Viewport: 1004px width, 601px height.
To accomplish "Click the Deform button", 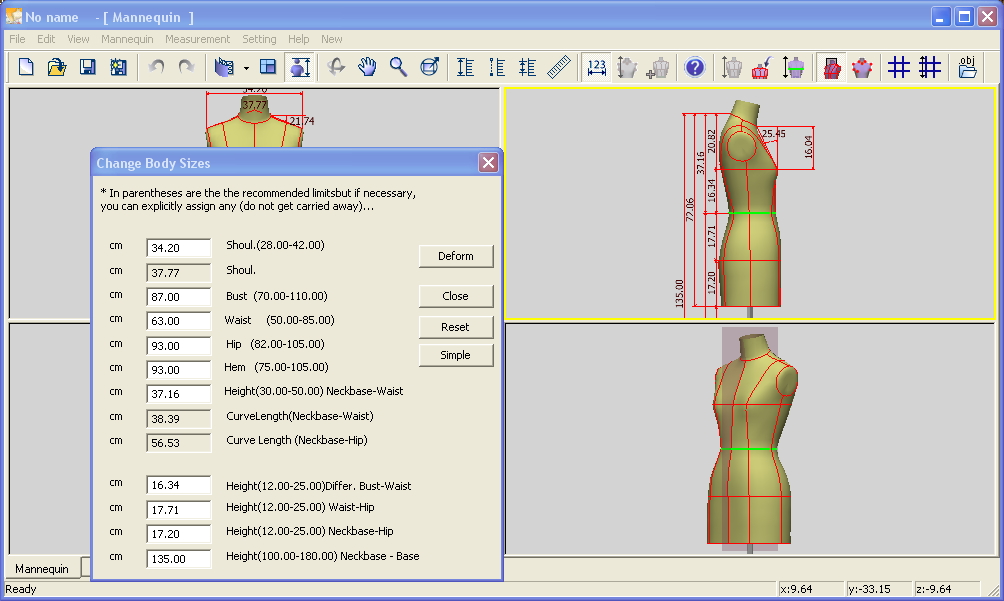I will (x=456, y=256).
